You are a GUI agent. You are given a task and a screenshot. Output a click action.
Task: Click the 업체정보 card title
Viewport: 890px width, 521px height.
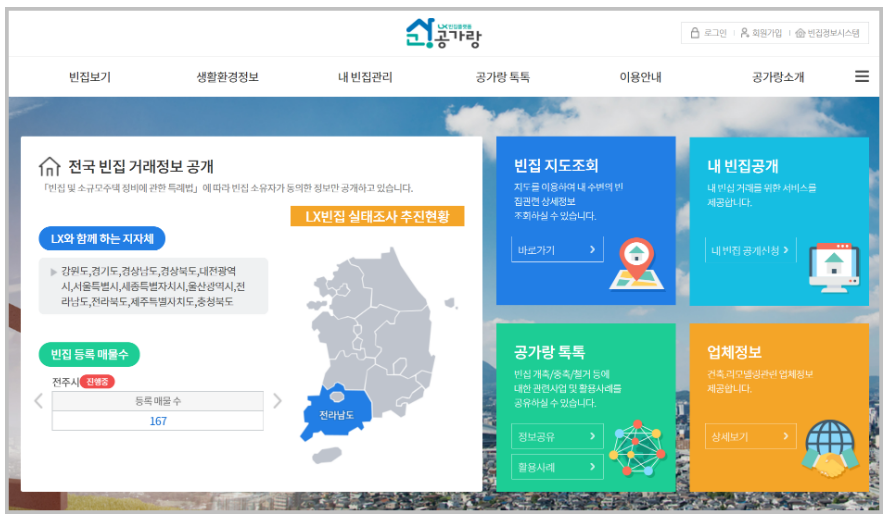[x=734, y=352]
